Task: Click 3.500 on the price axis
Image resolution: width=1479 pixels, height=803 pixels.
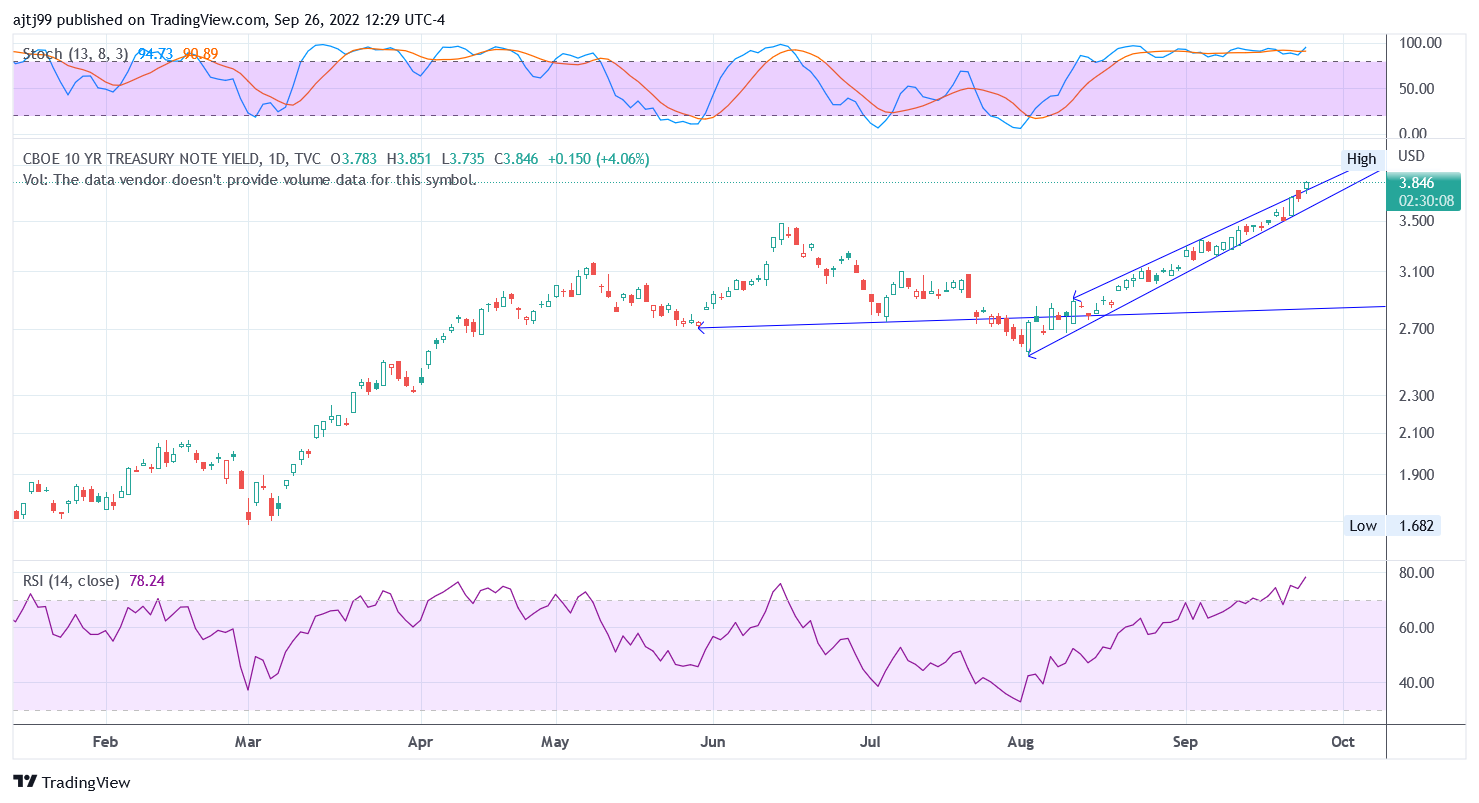Action: pos(1418,221)
